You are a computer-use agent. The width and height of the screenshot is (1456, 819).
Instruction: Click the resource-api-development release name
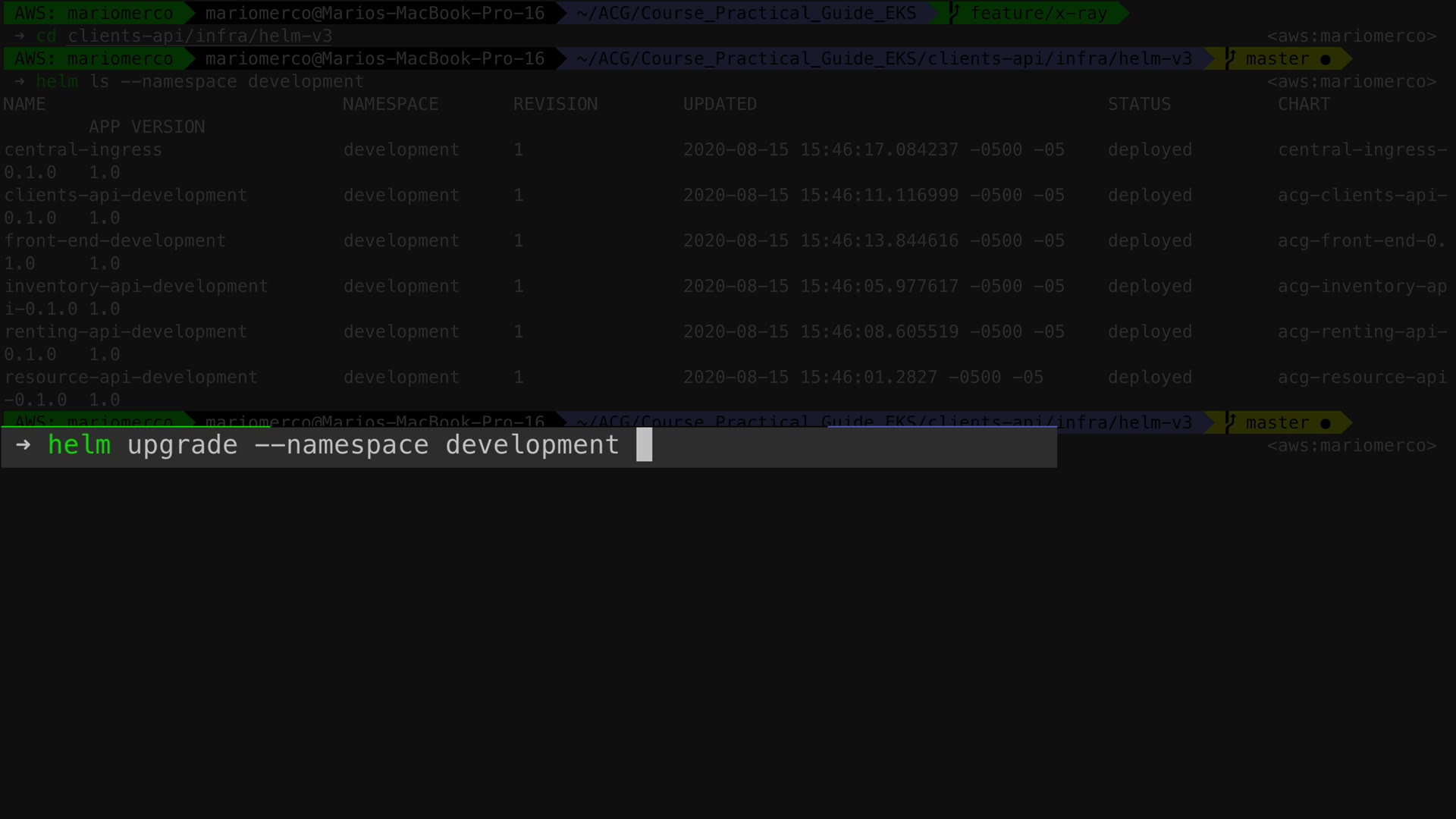[130, 377]
